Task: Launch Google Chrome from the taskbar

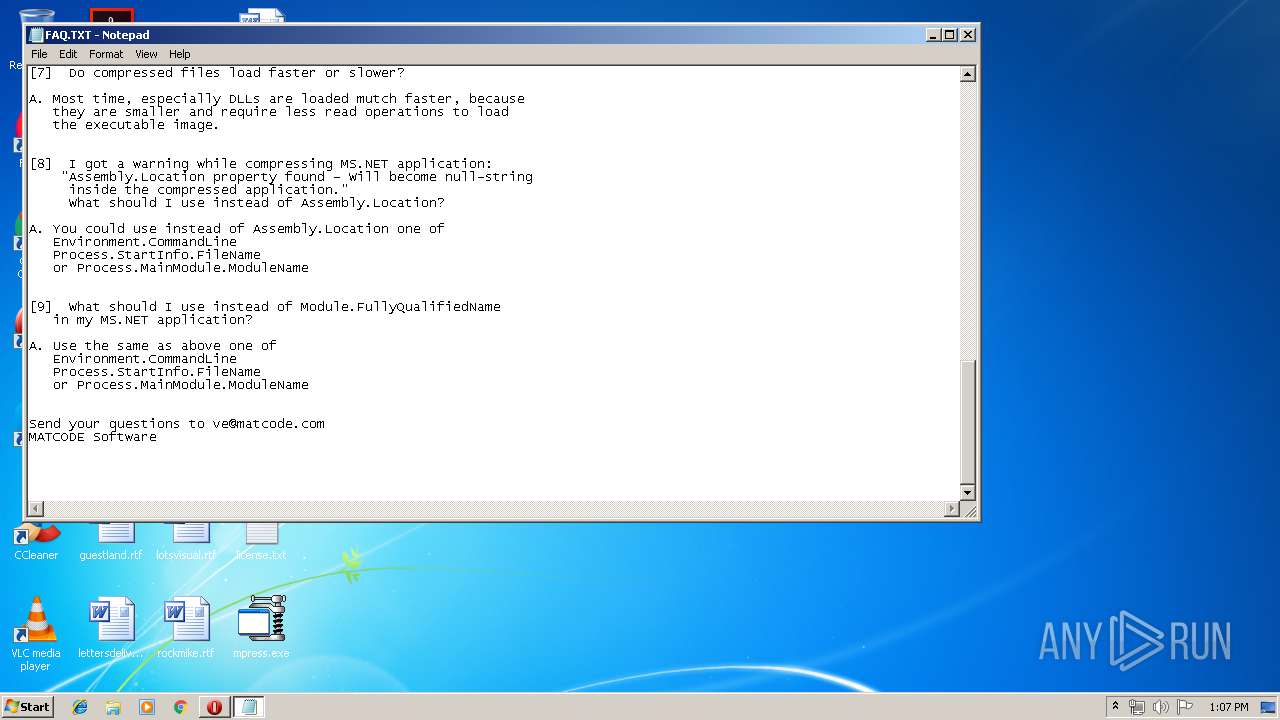Action: (180, 707)
